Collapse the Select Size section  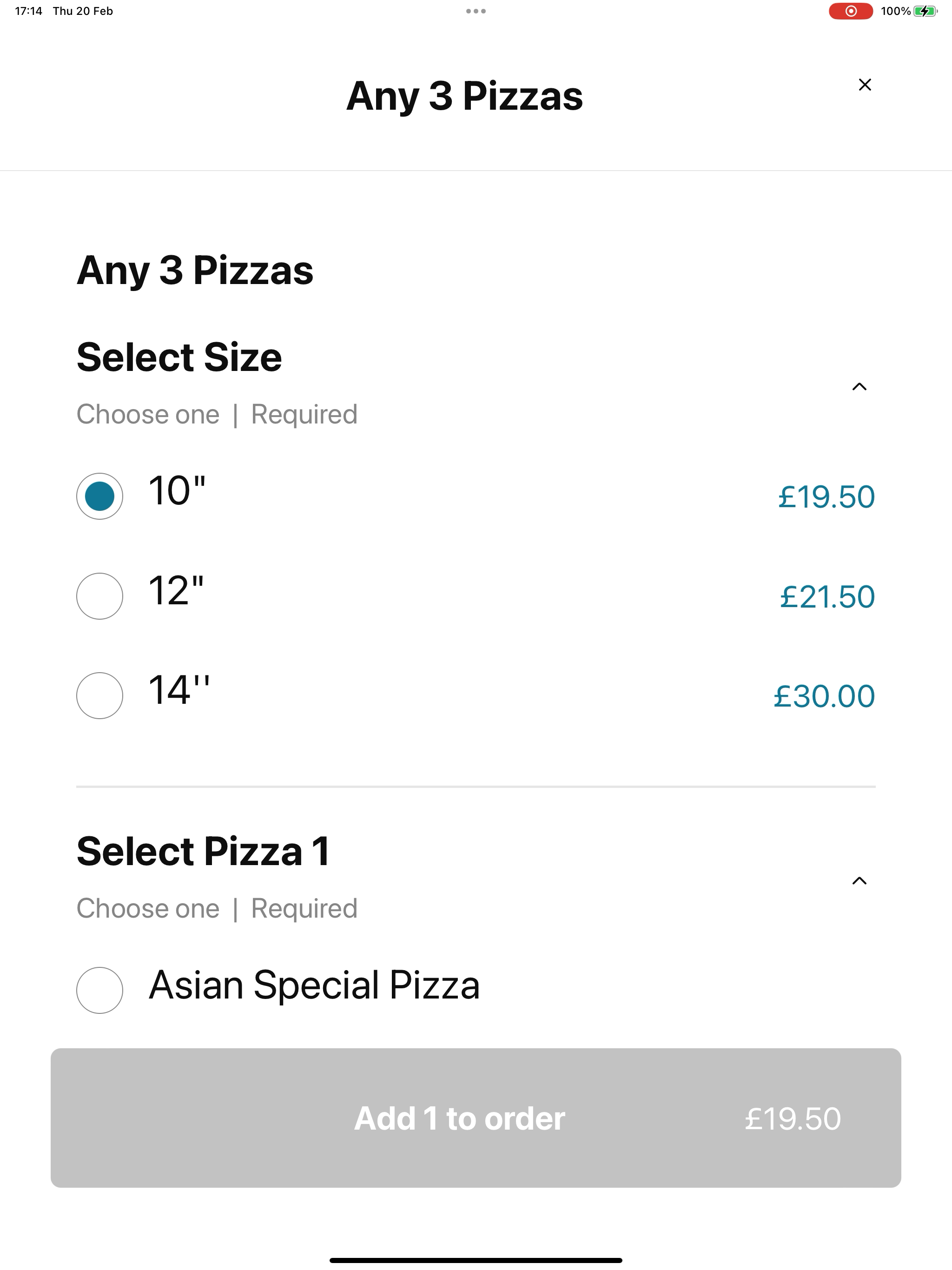[x=859, y=386]
